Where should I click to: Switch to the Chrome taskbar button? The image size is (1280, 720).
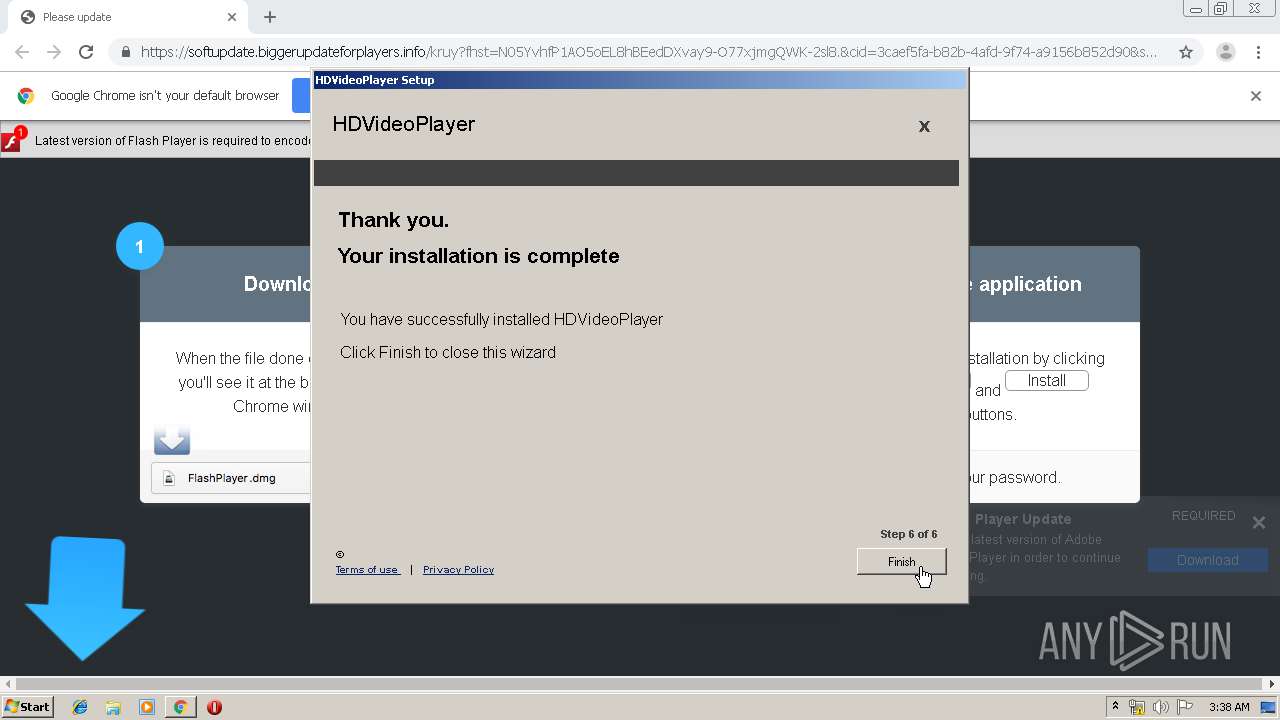coord(180,707)
